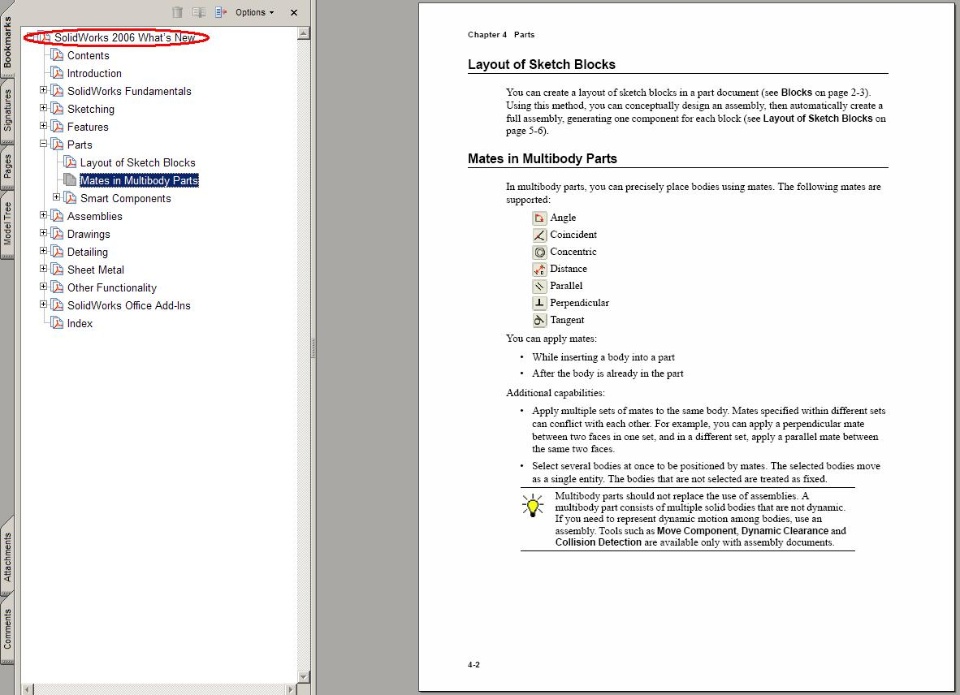Screen dimensions: 960x695
Task: Click the Chapter 4 Parts page header
Action: coord(501,35)
